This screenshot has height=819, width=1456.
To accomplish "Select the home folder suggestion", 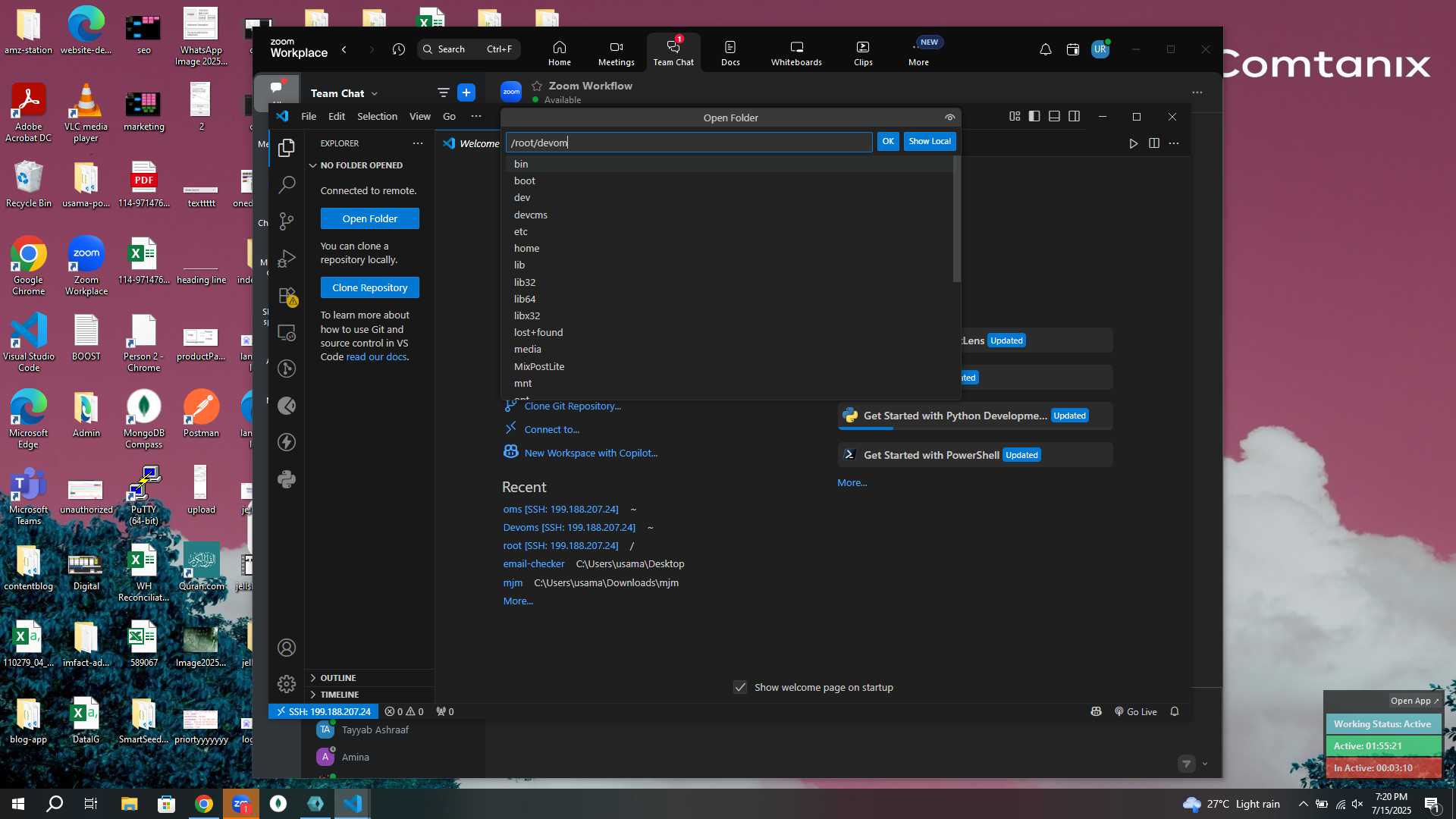I will tap(729, 248).
